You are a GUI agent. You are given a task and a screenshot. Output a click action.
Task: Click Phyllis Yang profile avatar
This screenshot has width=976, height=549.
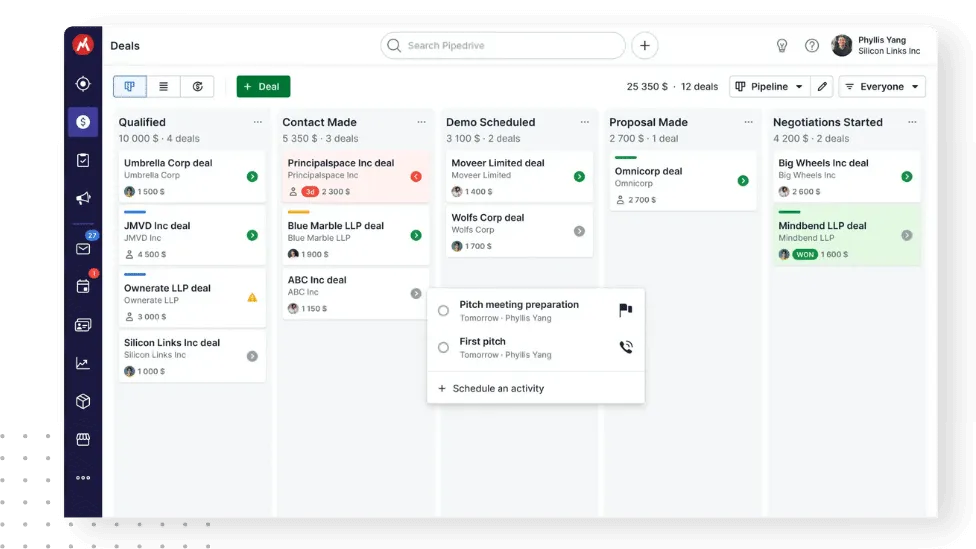pos(842,45)
